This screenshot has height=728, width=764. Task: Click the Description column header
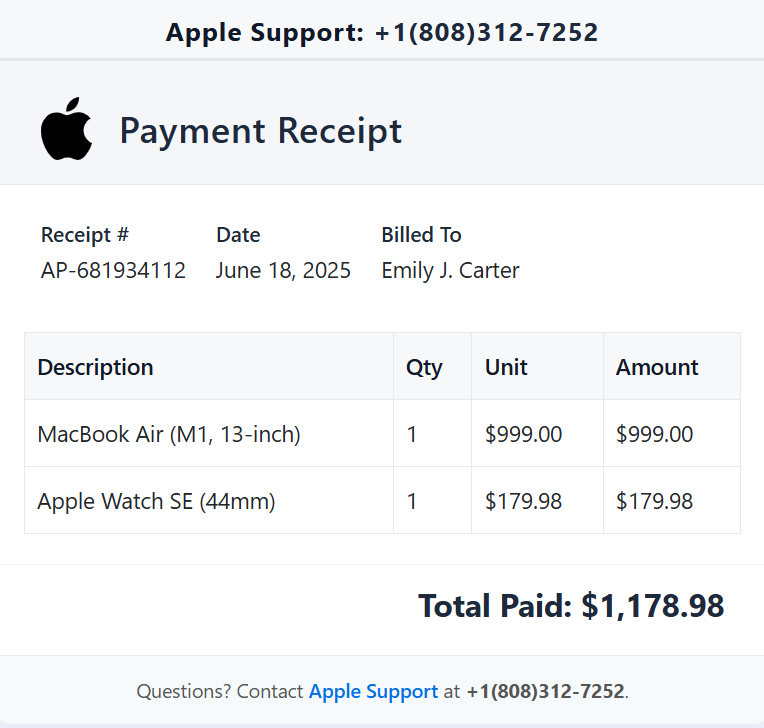tap(96, 367)
